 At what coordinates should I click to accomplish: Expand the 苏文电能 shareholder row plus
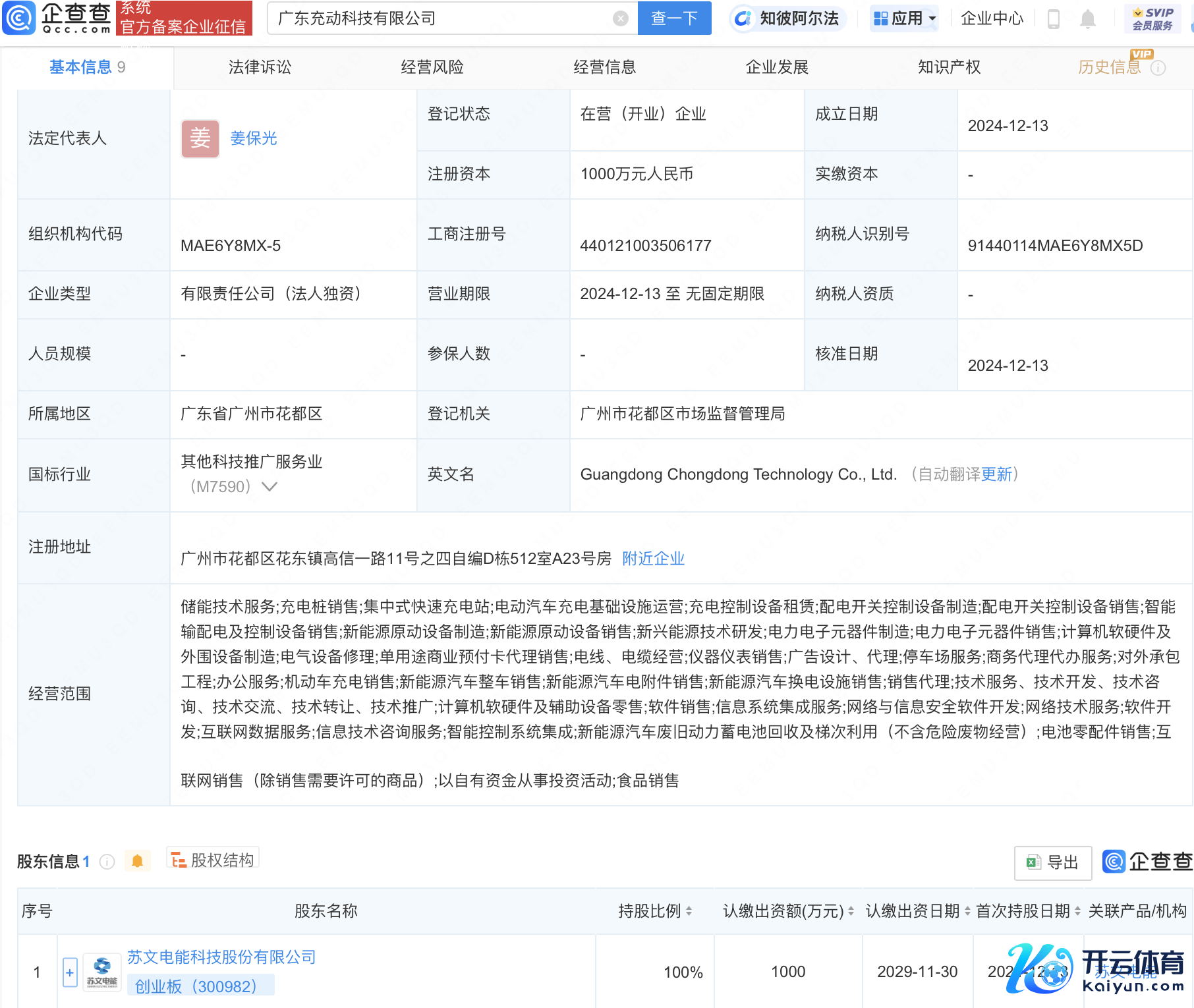70,972
